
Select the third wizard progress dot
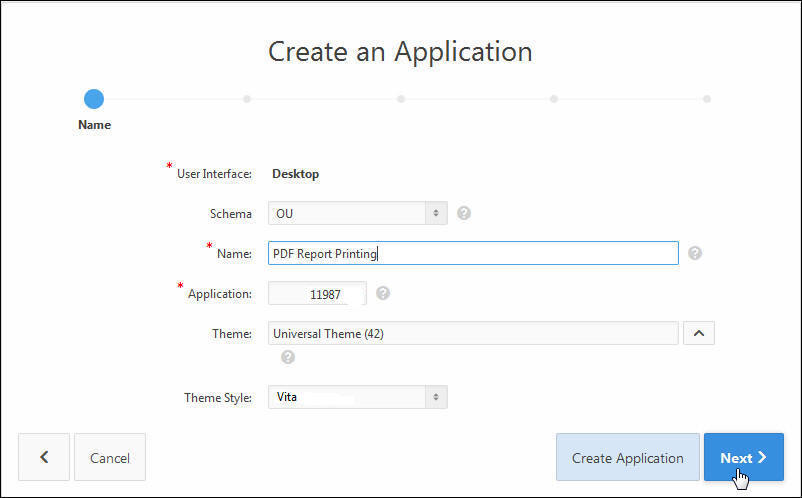tap(400, 99)
